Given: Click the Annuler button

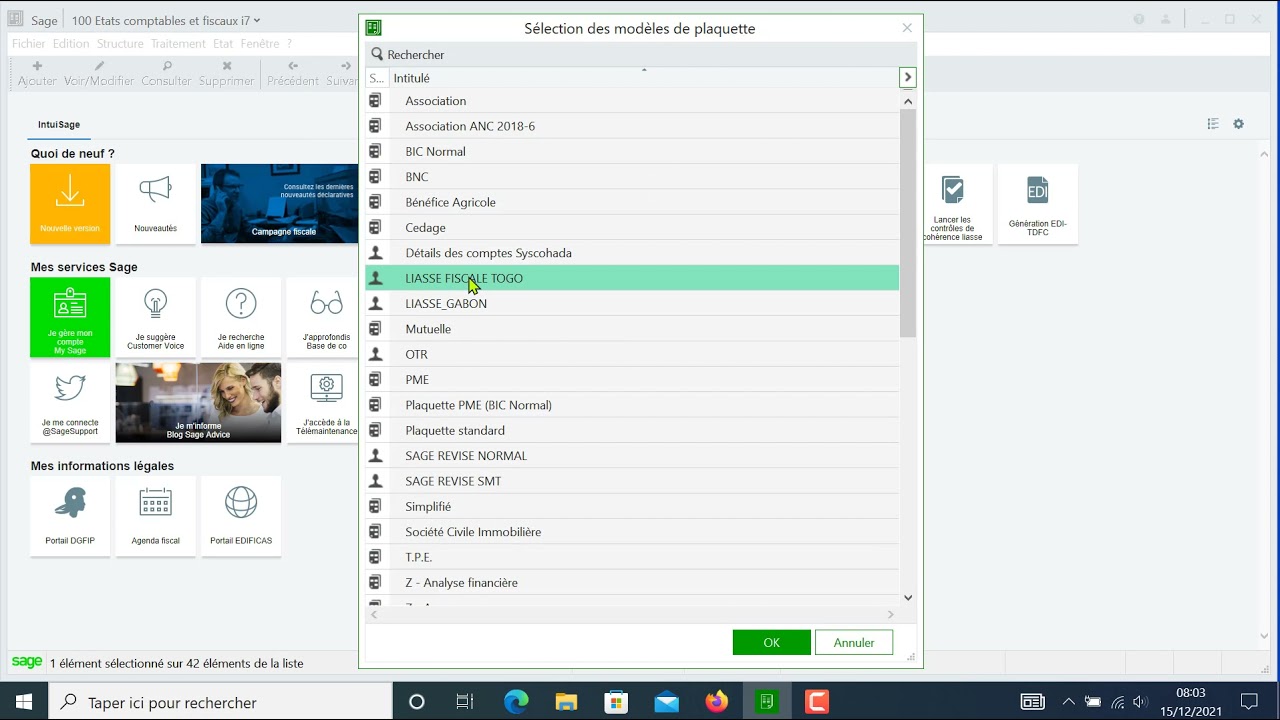Looking at the screenshot, I should tap(854, 643).
